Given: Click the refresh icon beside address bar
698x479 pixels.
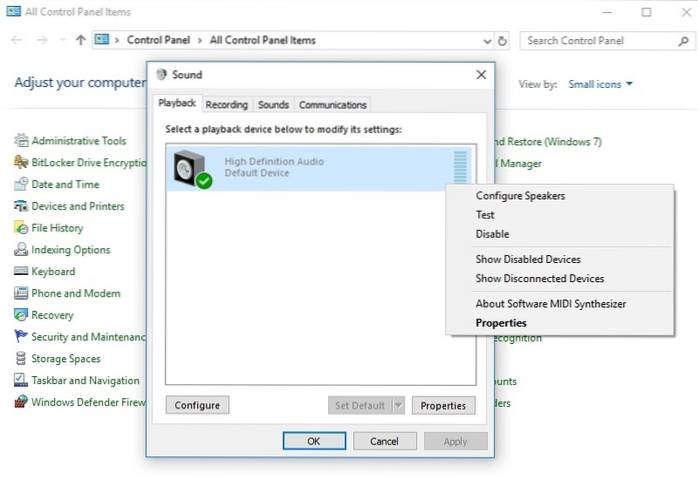Looking at the screenshot, I should pyautogui.click(x=502, y=41).
